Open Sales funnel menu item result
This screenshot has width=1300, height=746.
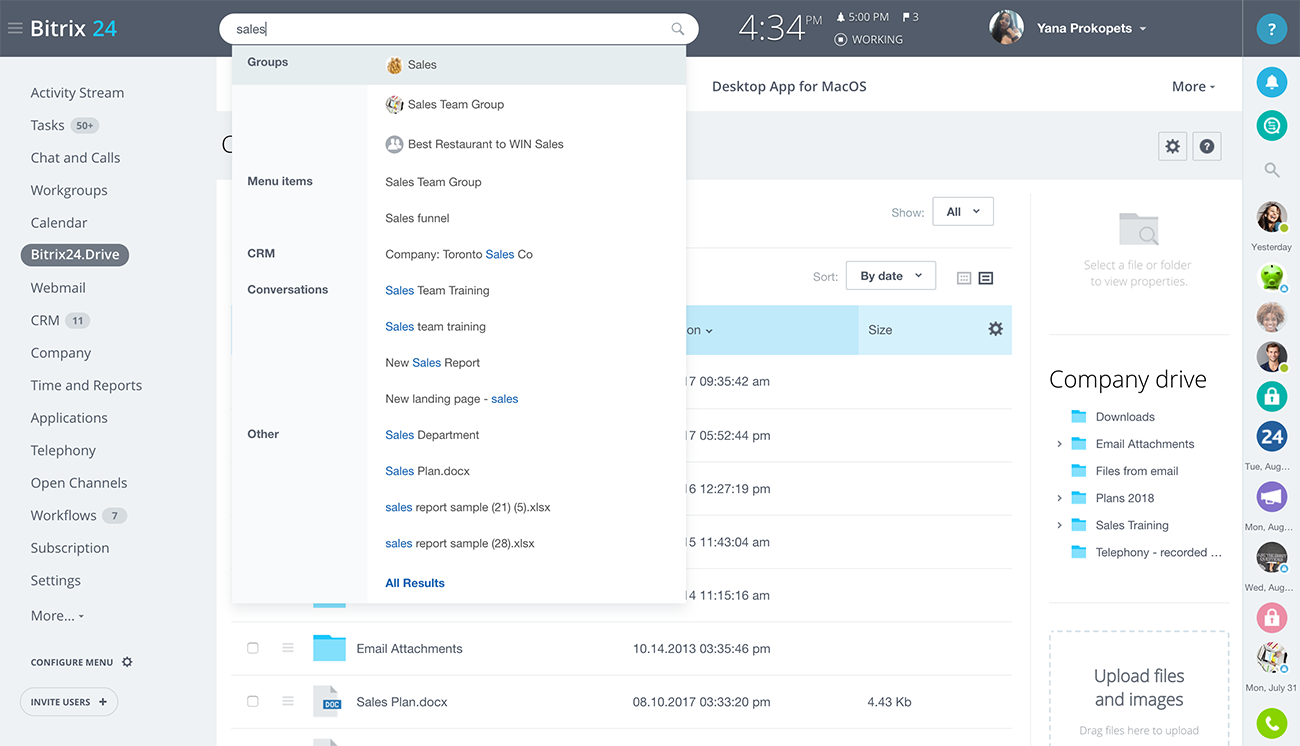[417, 218]
